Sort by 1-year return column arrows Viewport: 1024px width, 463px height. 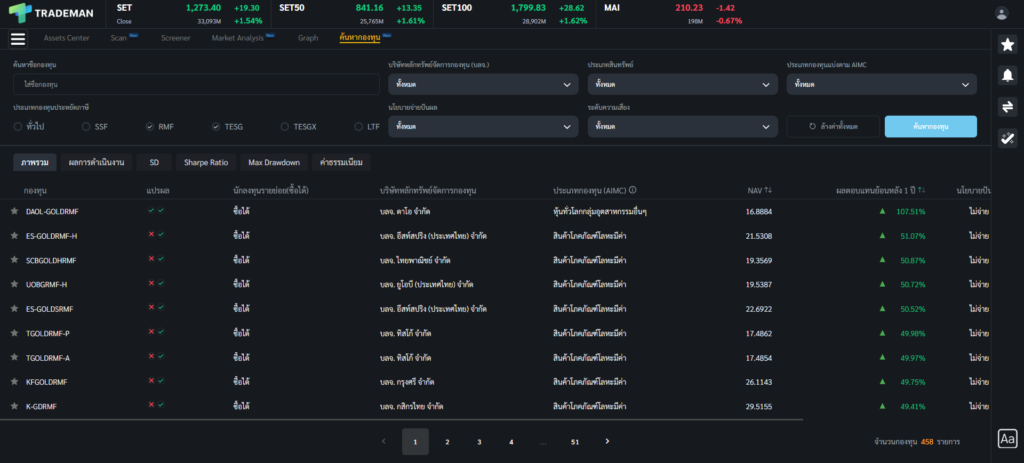pos(921,190)
